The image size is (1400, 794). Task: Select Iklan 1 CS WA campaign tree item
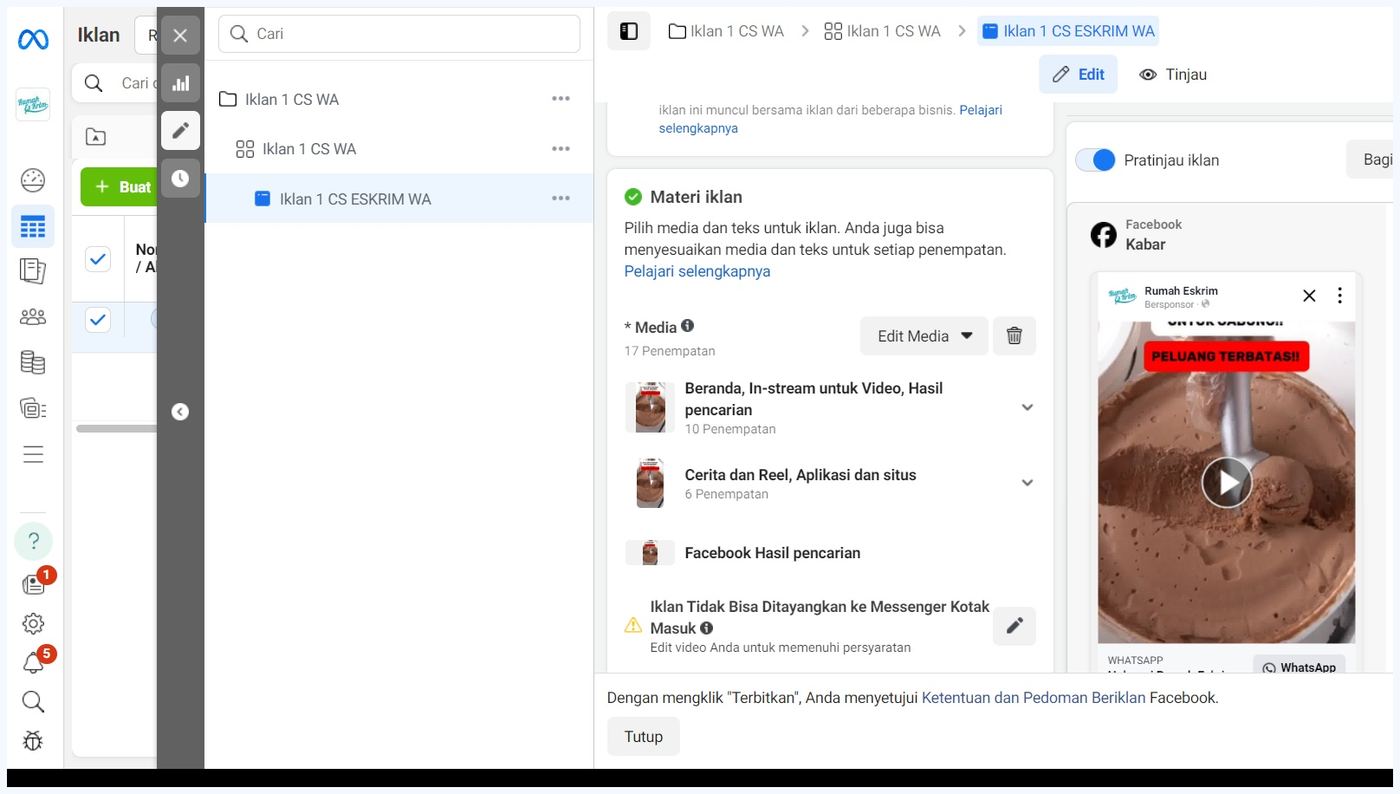tap(292, 99)
